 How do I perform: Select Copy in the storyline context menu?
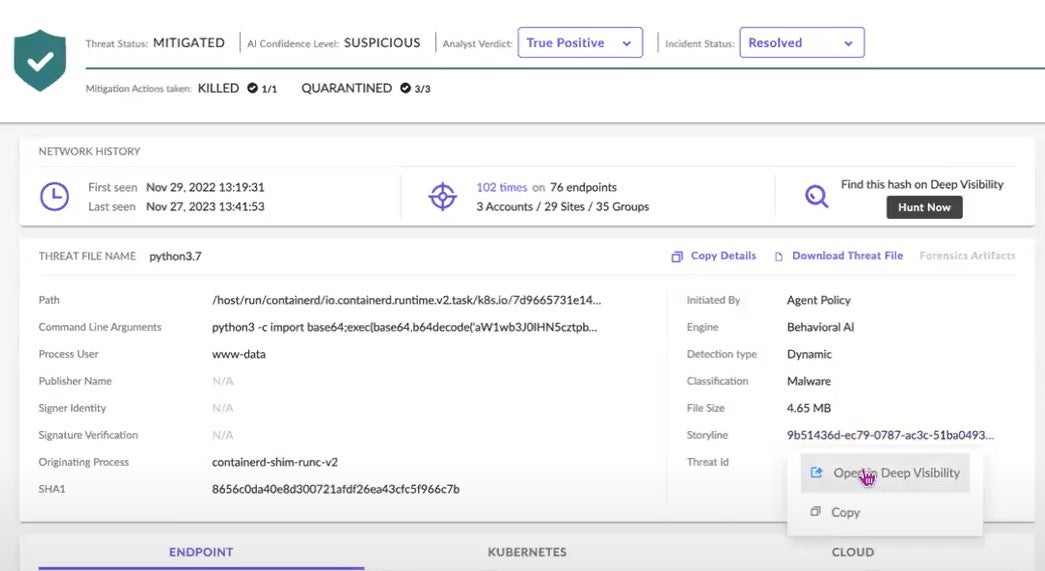[x=845, y=512]
